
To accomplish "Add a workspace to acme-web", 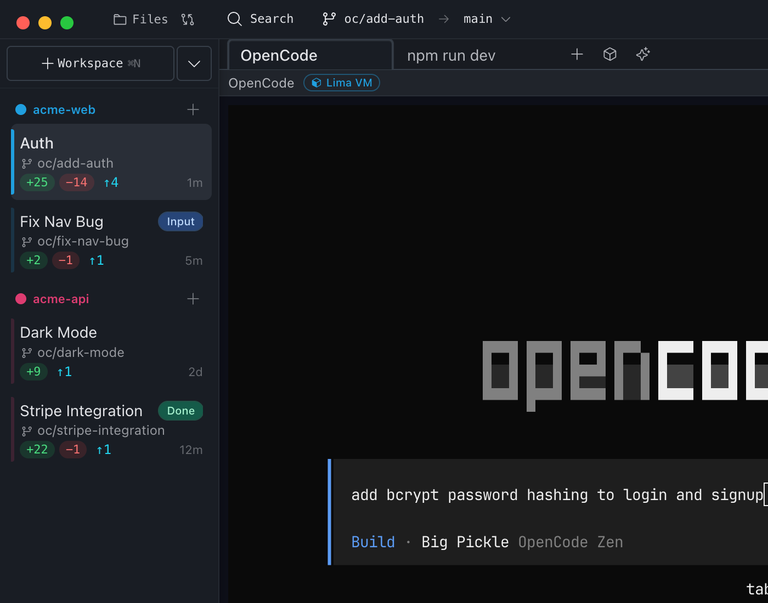I will 193,110.
